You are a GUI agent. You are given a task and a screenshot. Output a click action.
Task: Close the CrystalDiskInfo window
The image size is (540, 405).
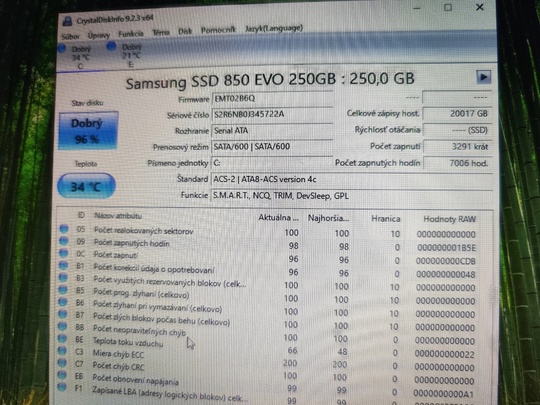pyautogui.click(x=480, y=7)
